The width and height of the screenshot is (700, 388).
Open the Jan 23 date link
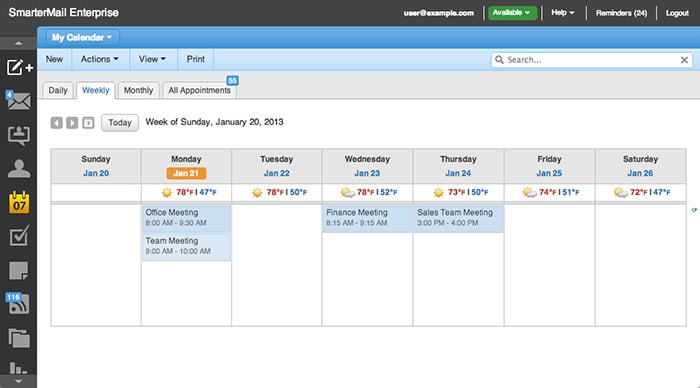(367, 173)
